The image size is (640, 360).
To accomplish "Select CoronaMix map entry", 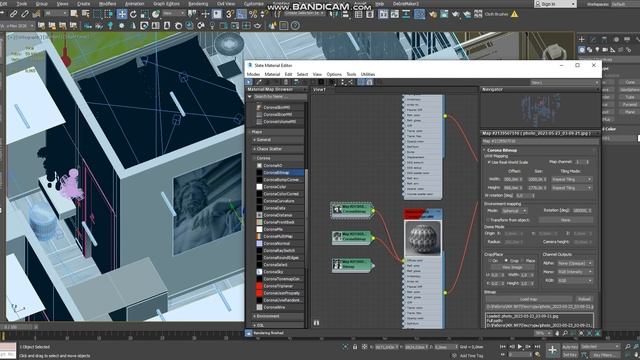I will [279, 229].
